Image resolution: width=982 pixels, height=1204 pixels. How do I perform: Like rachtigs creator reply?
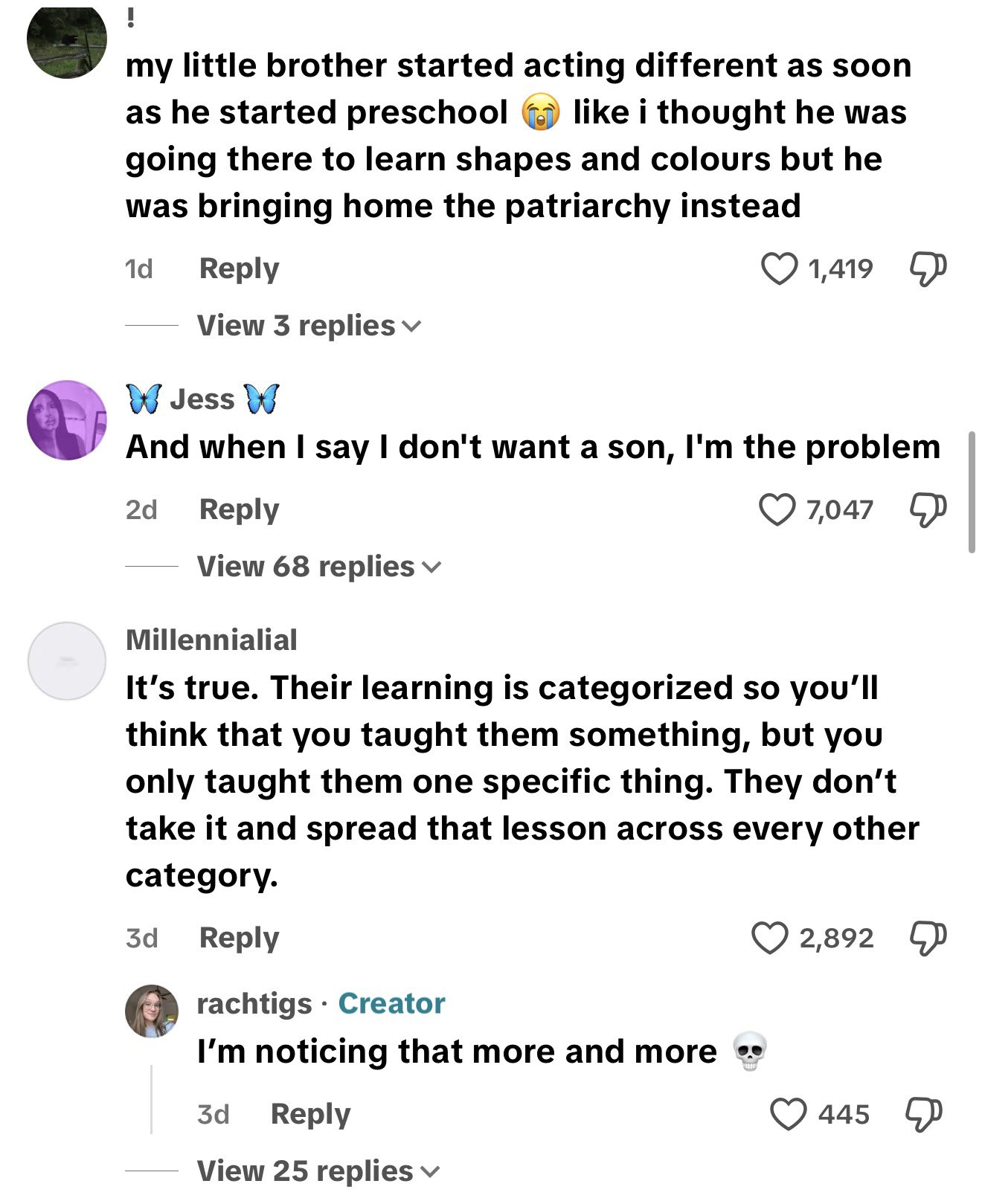[788, 1114]
